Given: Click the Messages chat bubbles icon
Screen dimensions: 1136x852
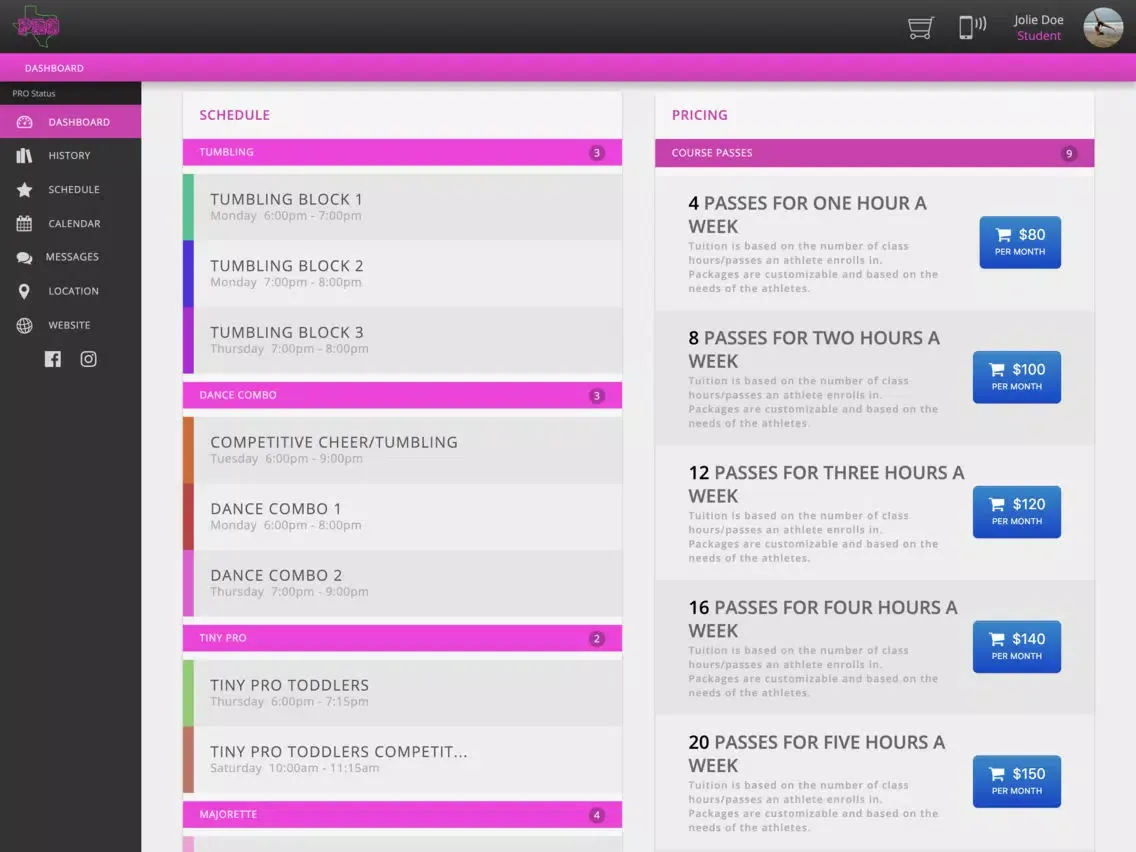Looking at the screenshot, I should point(25,257).
